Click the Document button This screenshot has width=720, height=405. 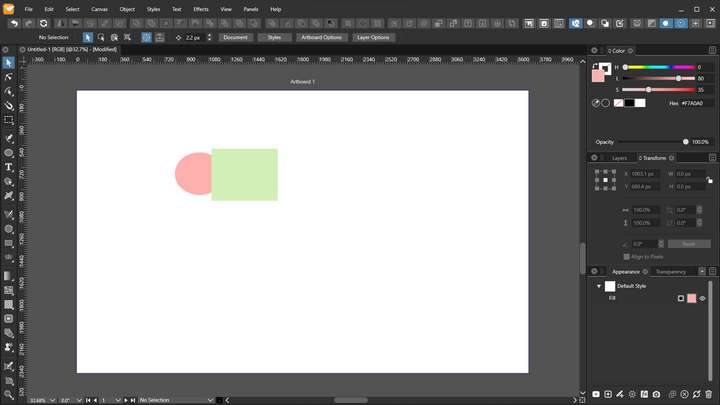pyautogui.click(x=236, y=38)
